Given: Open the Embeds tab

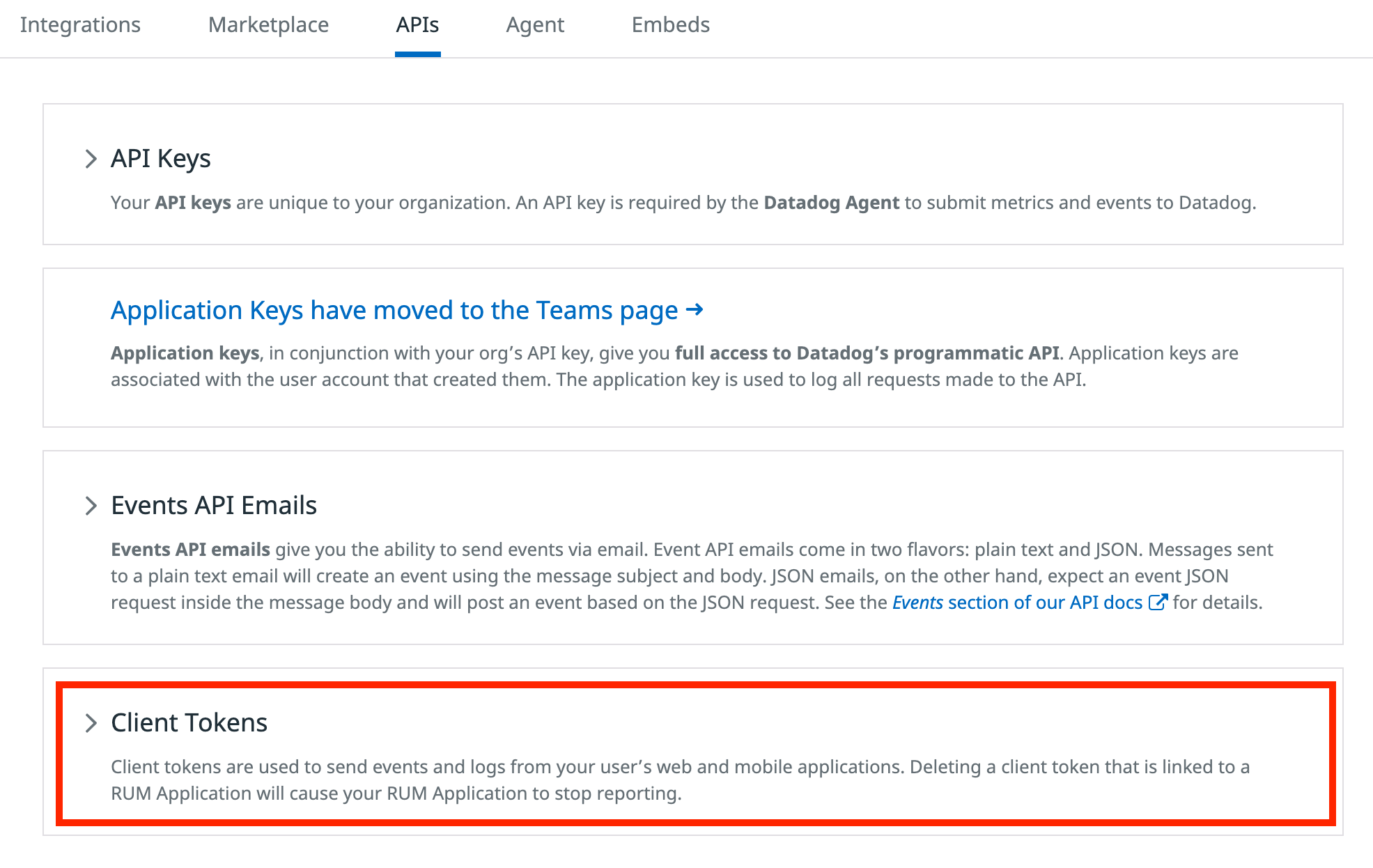Looking at the screenshot, I should pos(670,25).
